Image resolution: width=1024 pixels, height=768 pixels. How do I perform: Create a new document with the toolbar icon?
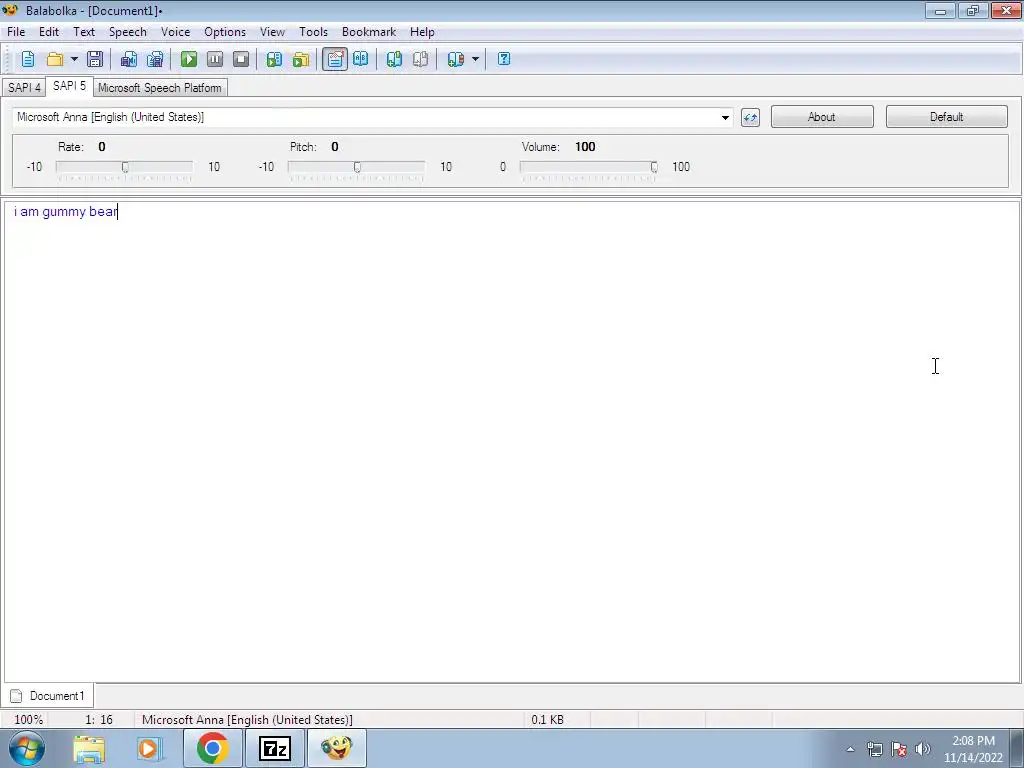pyautogui.click(x=27, y=59)
